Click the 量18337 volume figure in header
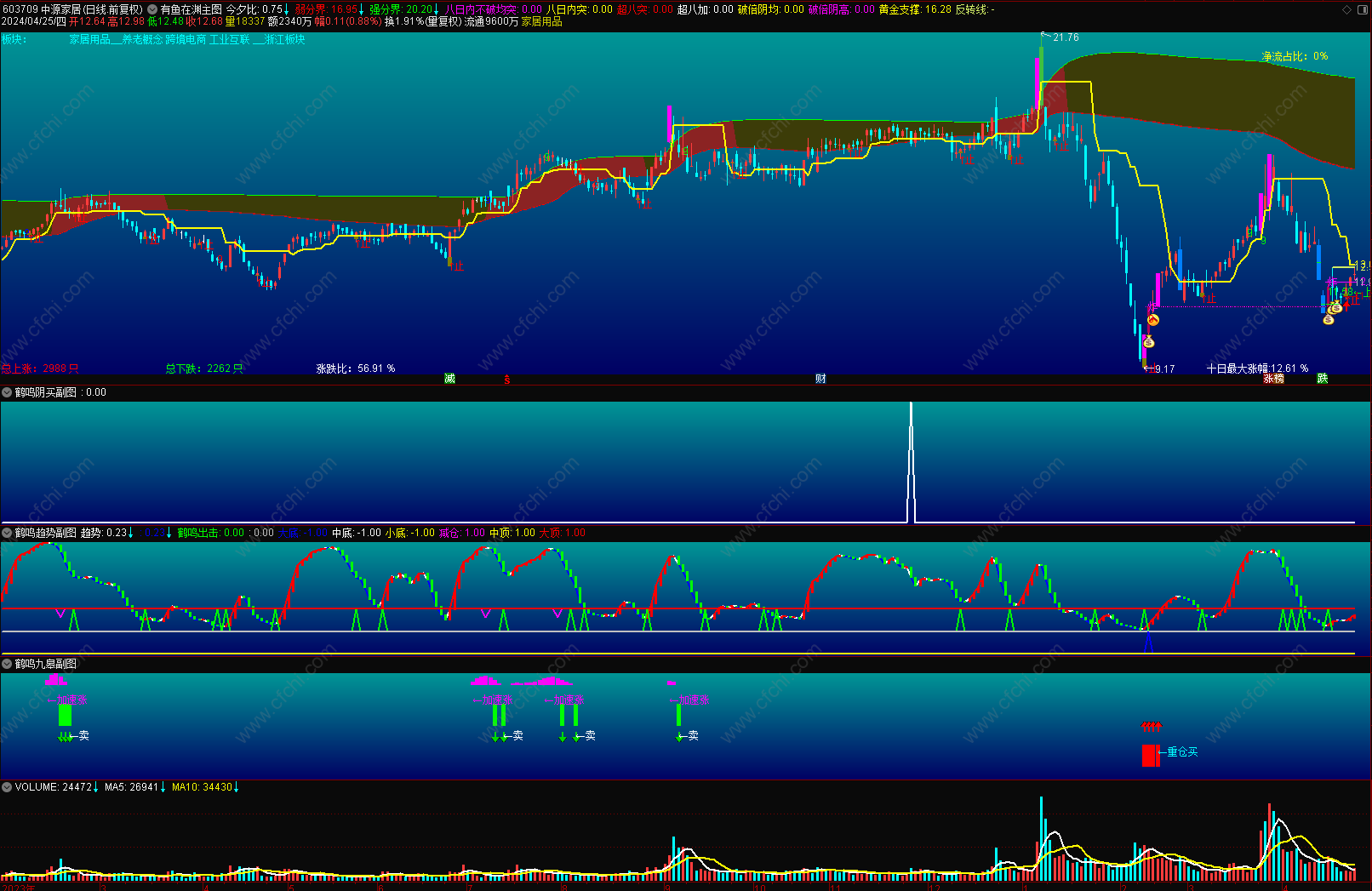1372x891 pixels. [x=245, y=21]
